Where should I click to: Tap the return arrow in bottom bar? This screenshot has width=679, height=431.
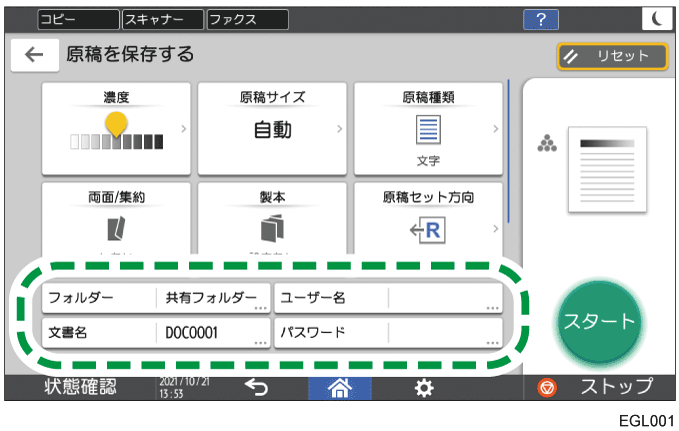[256, 387]
